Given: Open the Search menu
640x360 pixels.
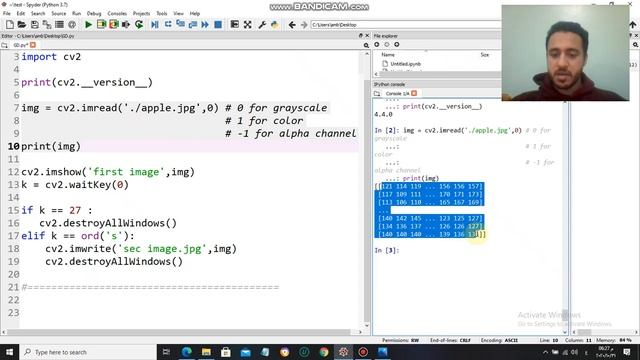Looking at the screenshot, I should [38, 13].
